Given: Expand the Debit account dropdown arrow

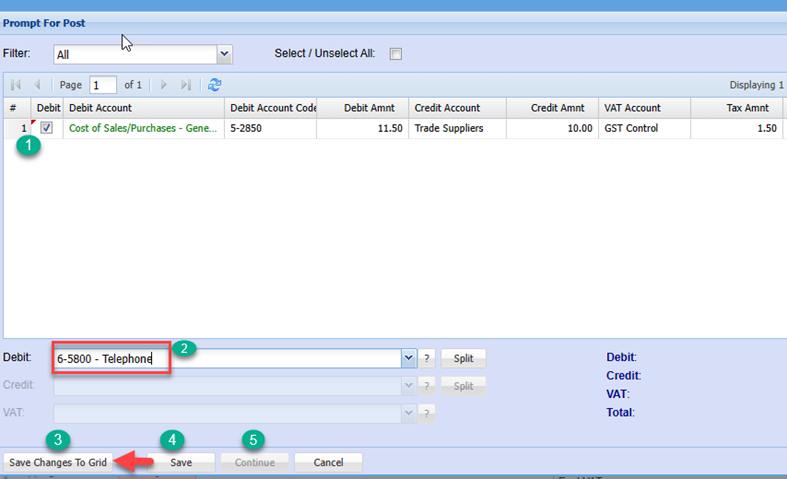Looking at the screenshot, I should (408, 358).
